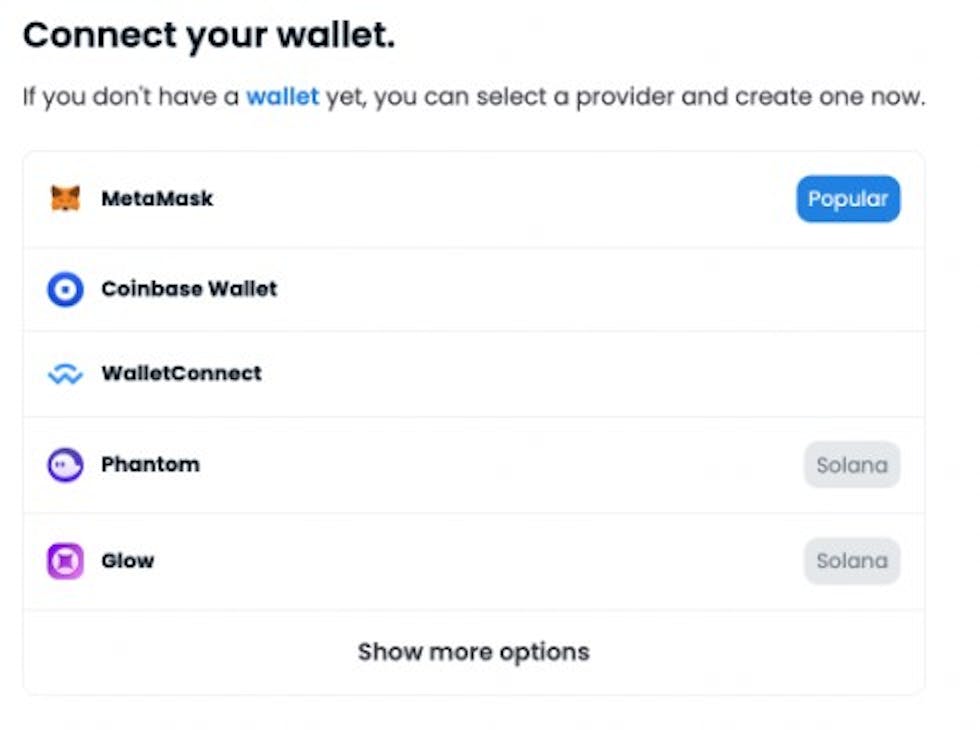This screenshot has width=980, height=730.
Task: Click the Solana badge beside Phantom
Action: click(x=852, y=464)
